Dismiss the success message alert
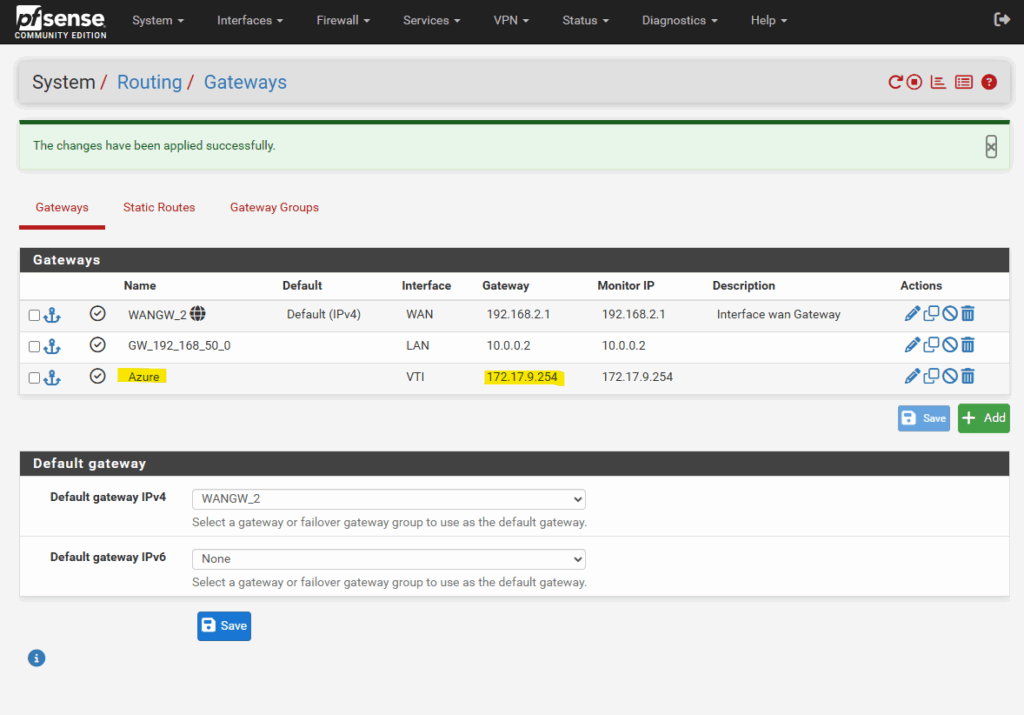Image resolution: width=1024 pixels, height=715 pixels. tap(991, 146)
